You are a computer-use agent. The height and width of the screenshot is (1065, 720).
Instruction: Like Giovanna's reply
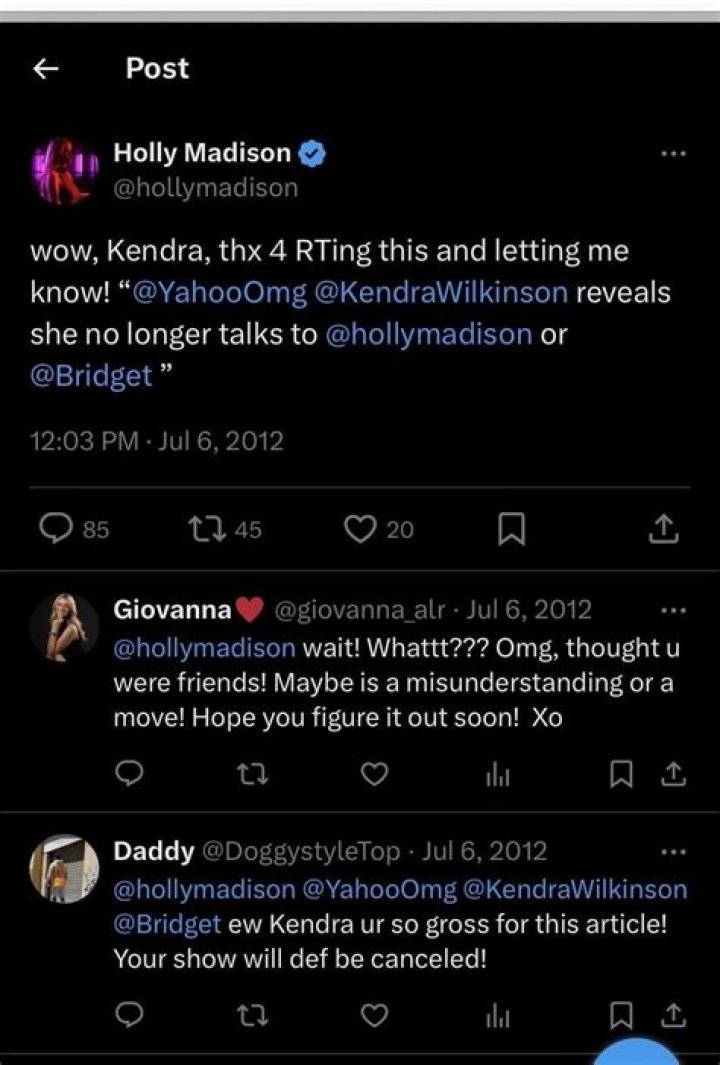[x=373, y=773]
